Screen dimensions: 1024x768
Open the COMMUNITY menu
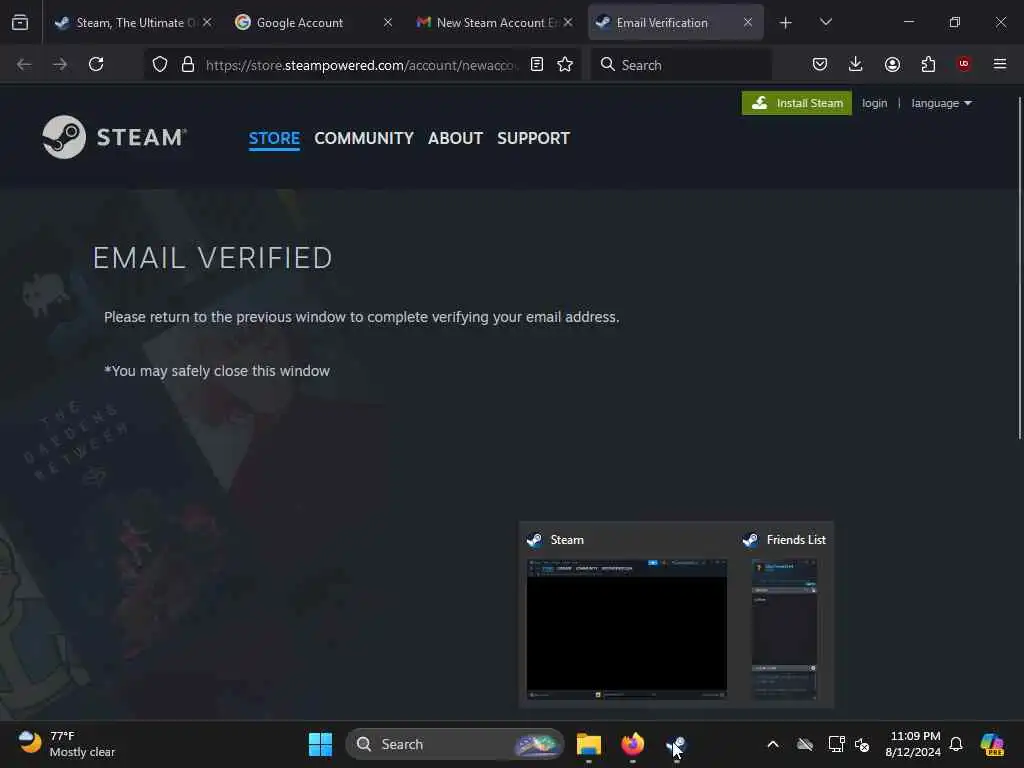[x=364, y=138]
